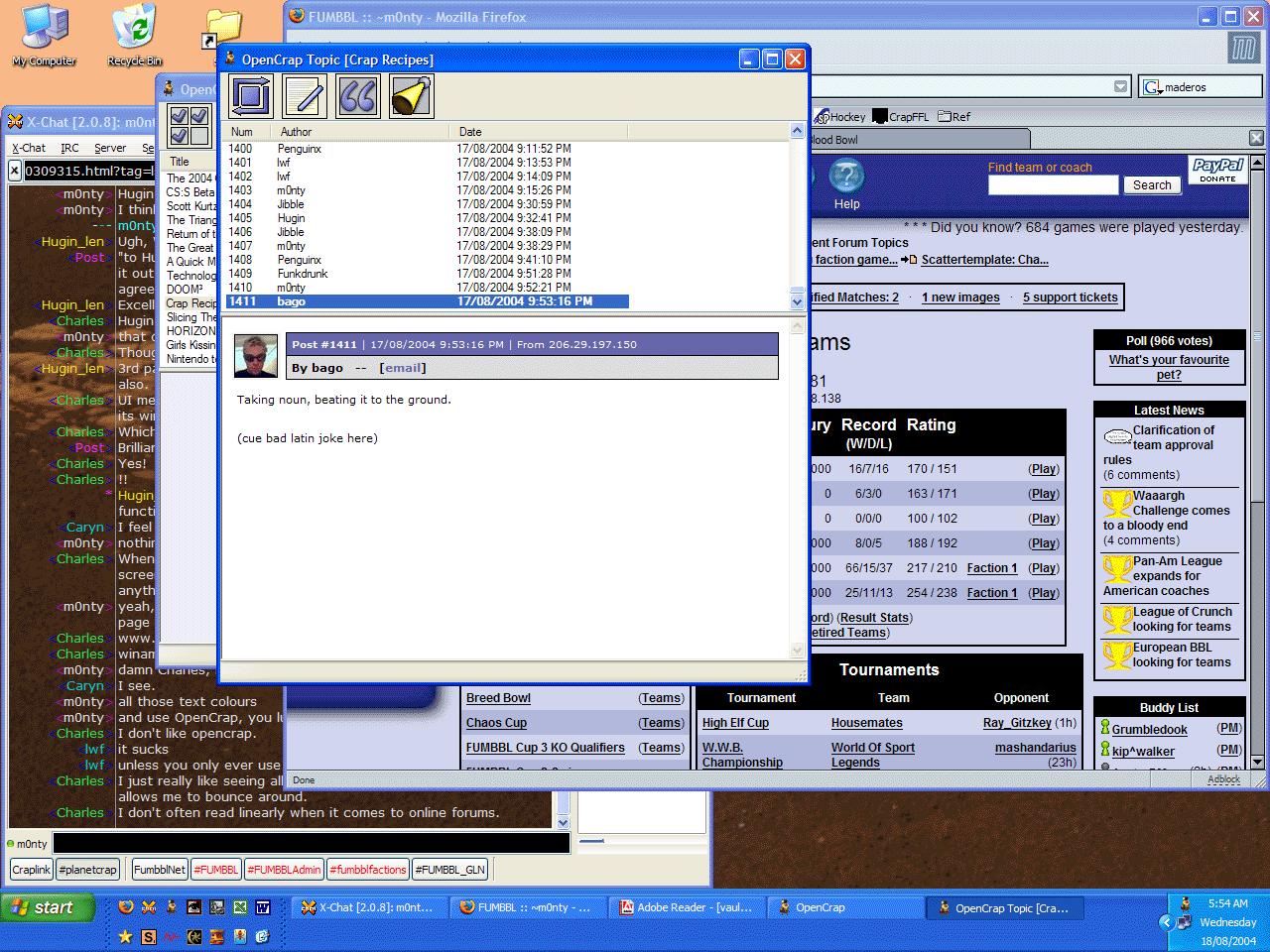Launch Word from quick launch bar
This screenshot has width=1270, height=952.
pos(263,906)
